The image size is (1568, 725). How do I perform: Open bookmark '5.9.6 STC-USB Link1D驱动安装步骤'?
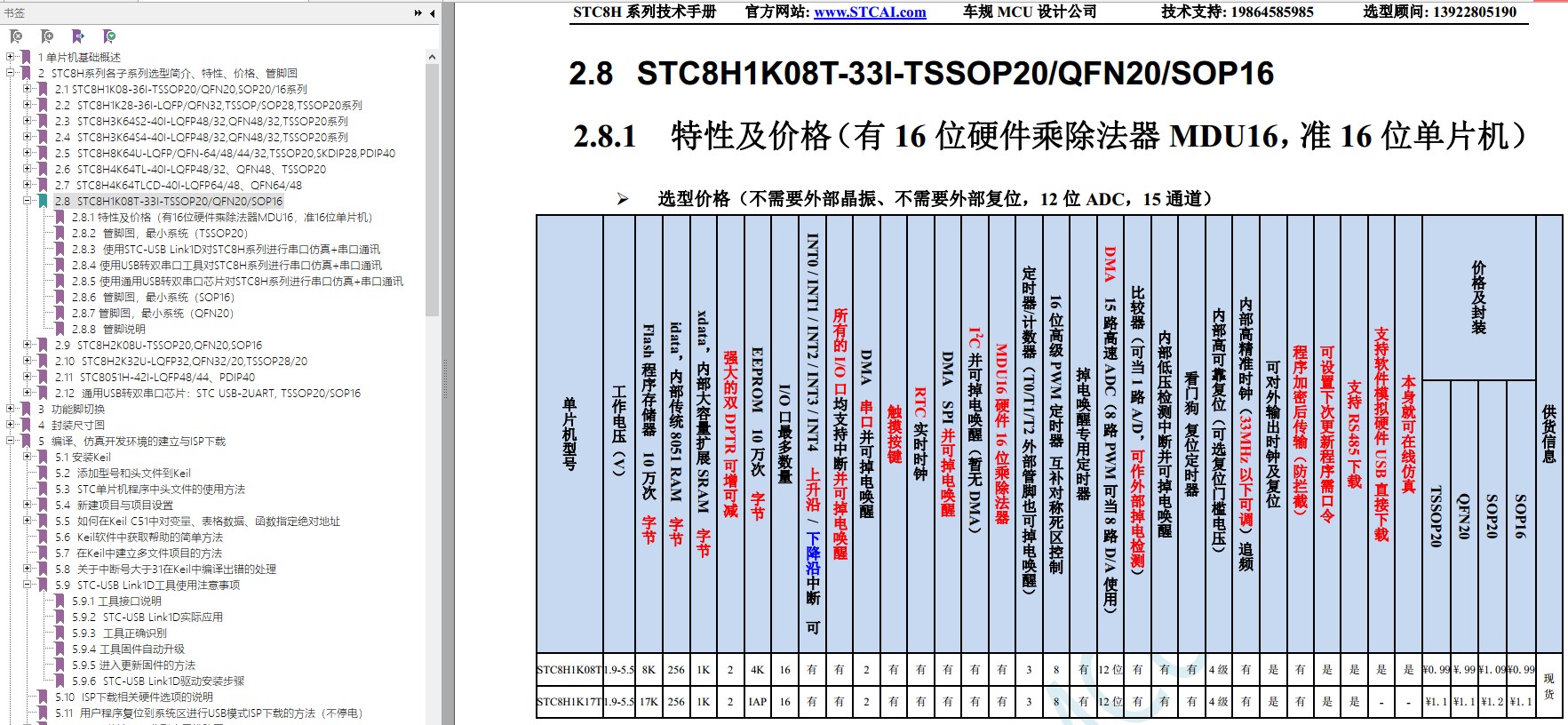(158, 681)
